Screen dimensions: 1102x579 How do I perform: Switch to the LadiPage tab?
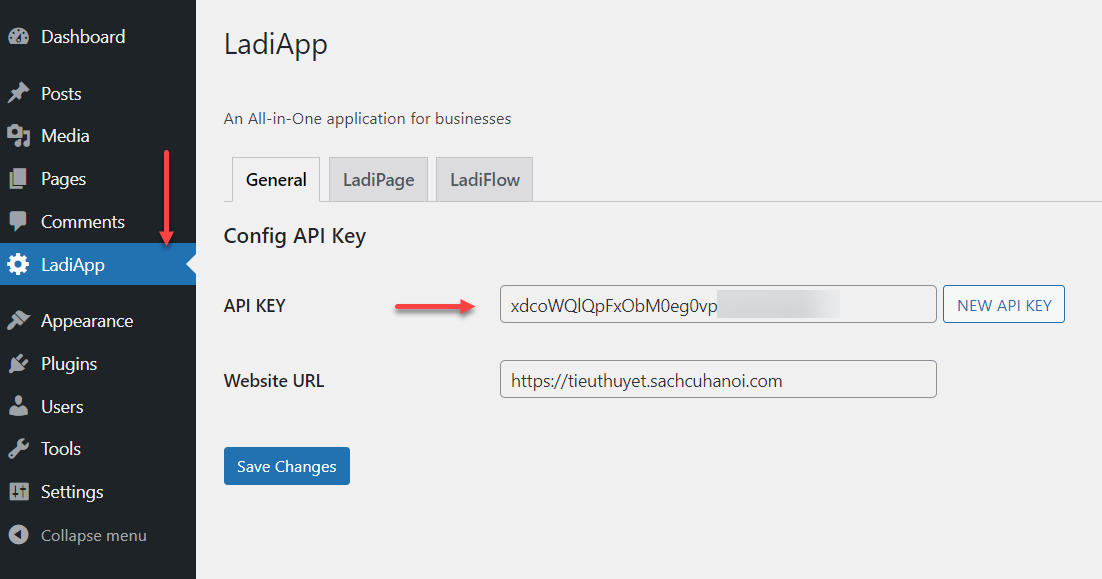tap(378, 180)
